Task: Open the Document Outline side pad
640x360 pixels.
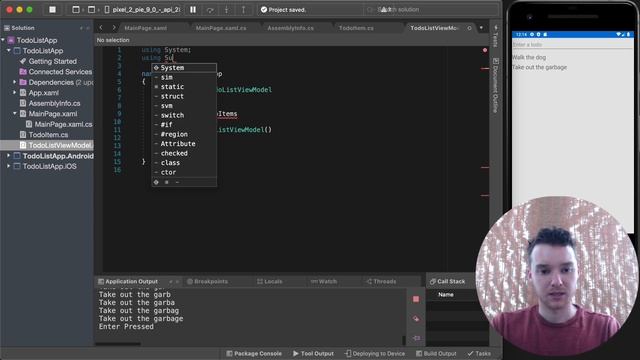Action: 496,85
